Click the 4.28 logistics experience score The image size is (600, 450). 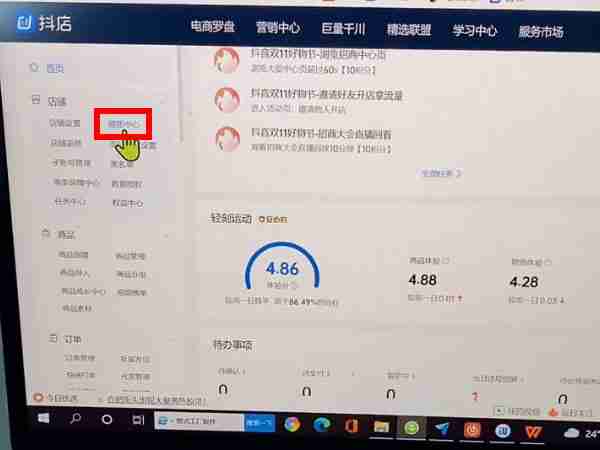[x=524, y=282]
